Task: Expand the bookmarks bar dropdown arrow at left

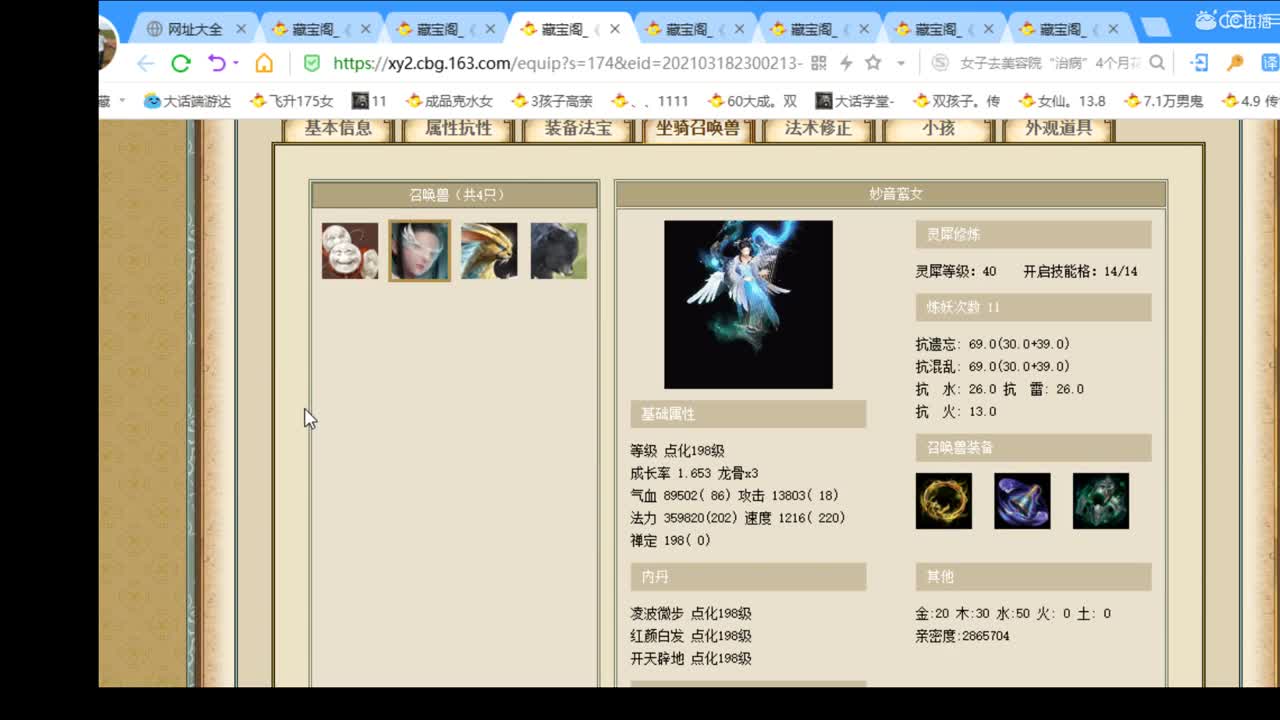Action: (122, 100)
